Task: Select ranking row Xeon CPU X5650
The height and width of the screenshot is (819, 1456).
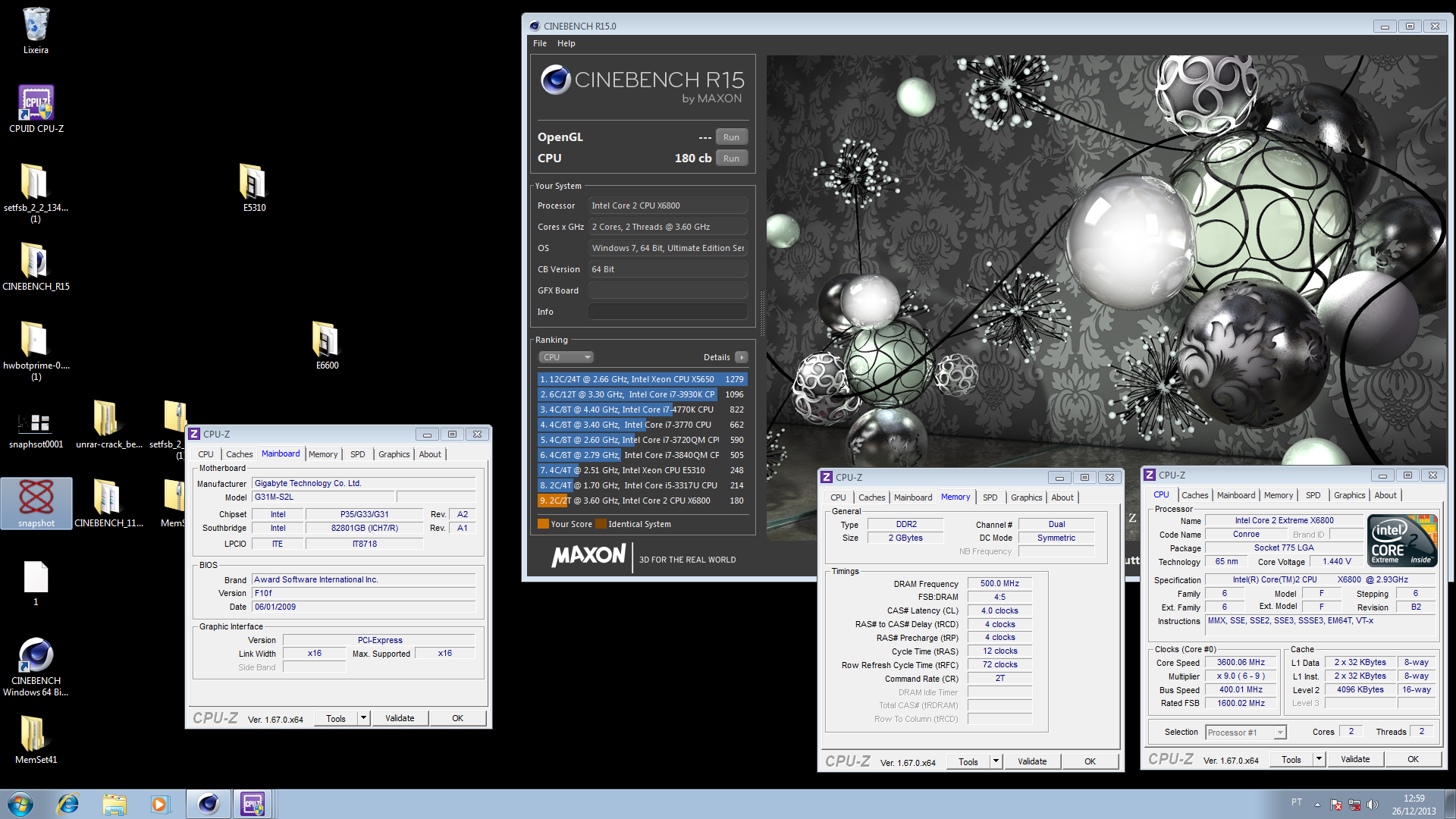Action: click(642, 379)
